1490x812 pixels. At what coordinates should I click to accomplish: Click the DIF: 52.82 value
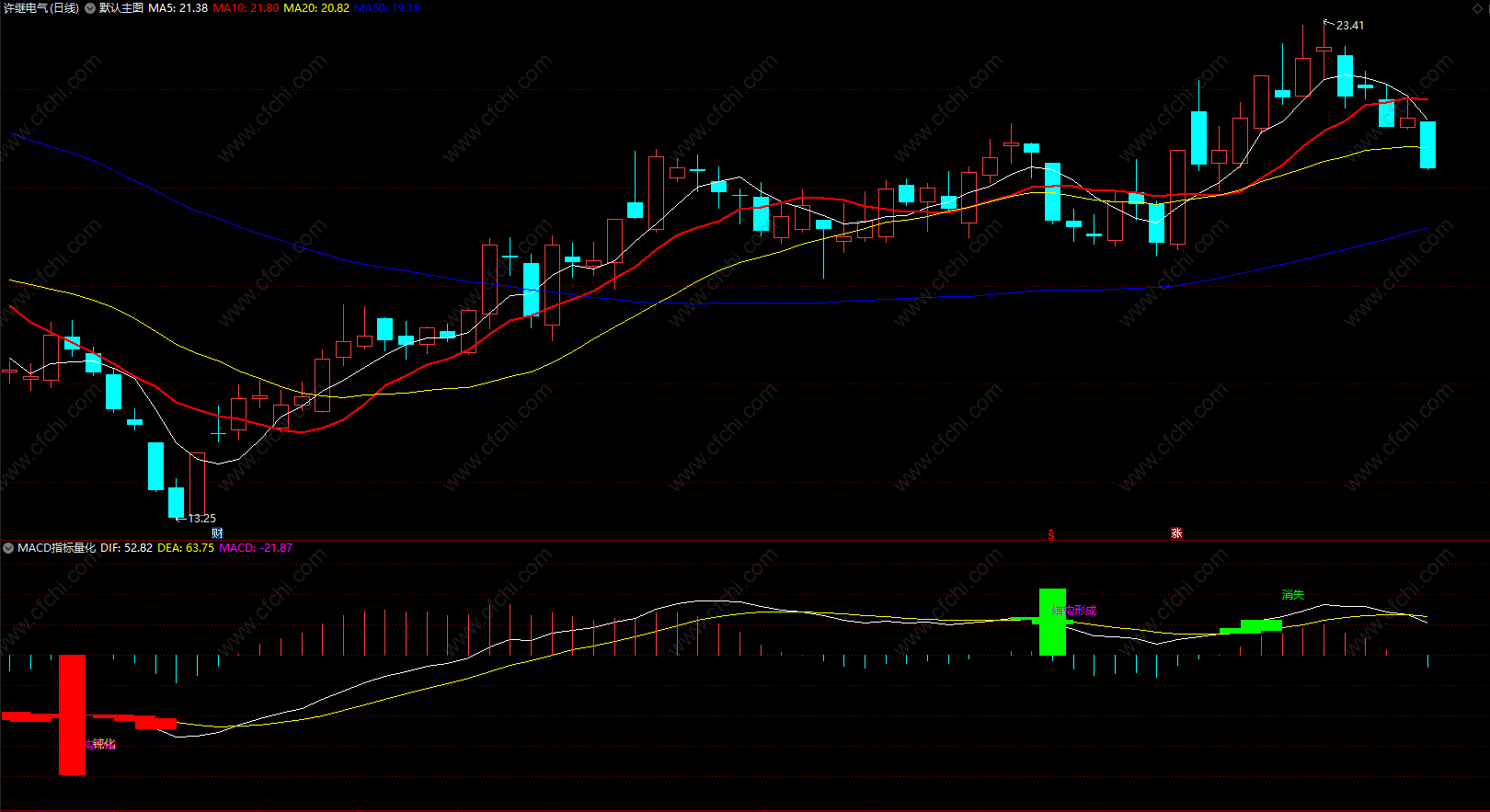tap(127, 548)
